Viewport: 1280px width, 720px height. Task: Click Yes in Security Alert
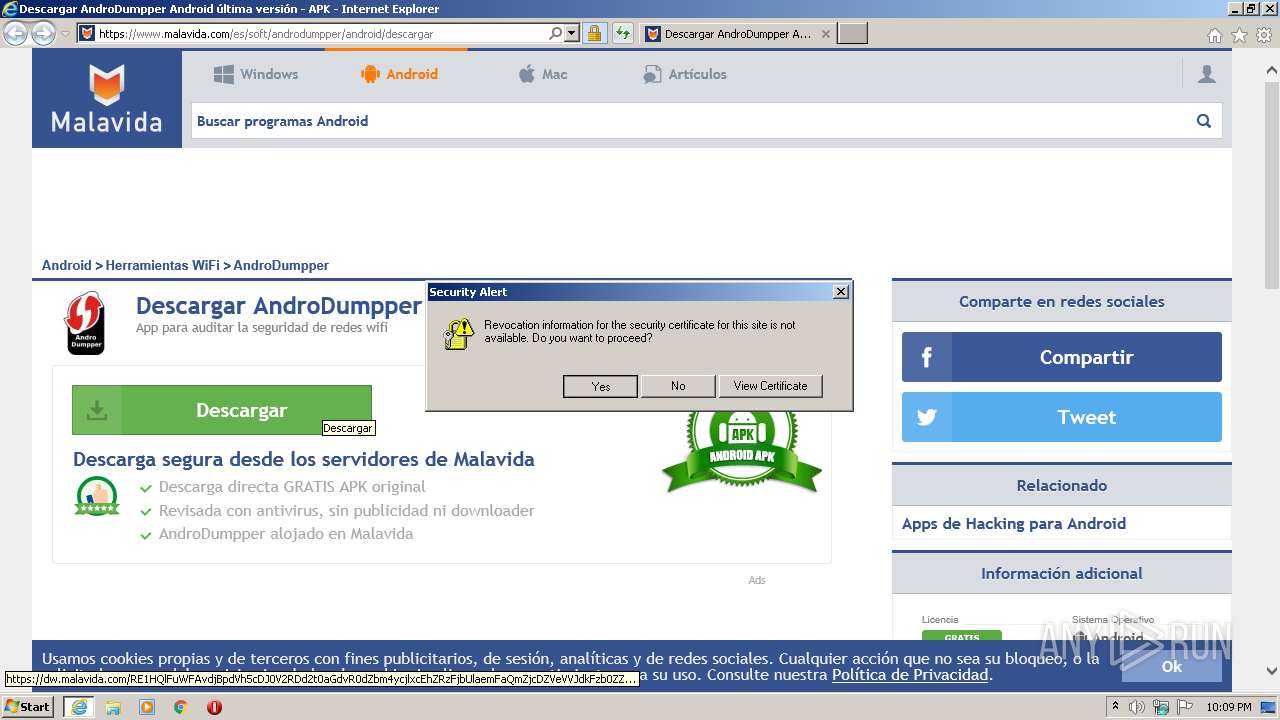(x=600, y=386)
